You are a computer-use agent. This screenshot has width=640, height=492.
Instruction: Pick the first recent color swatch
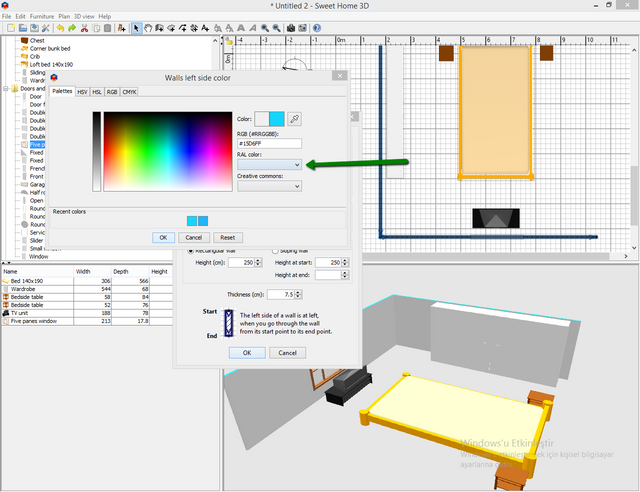pyautogui.click(x=193, y=220)
